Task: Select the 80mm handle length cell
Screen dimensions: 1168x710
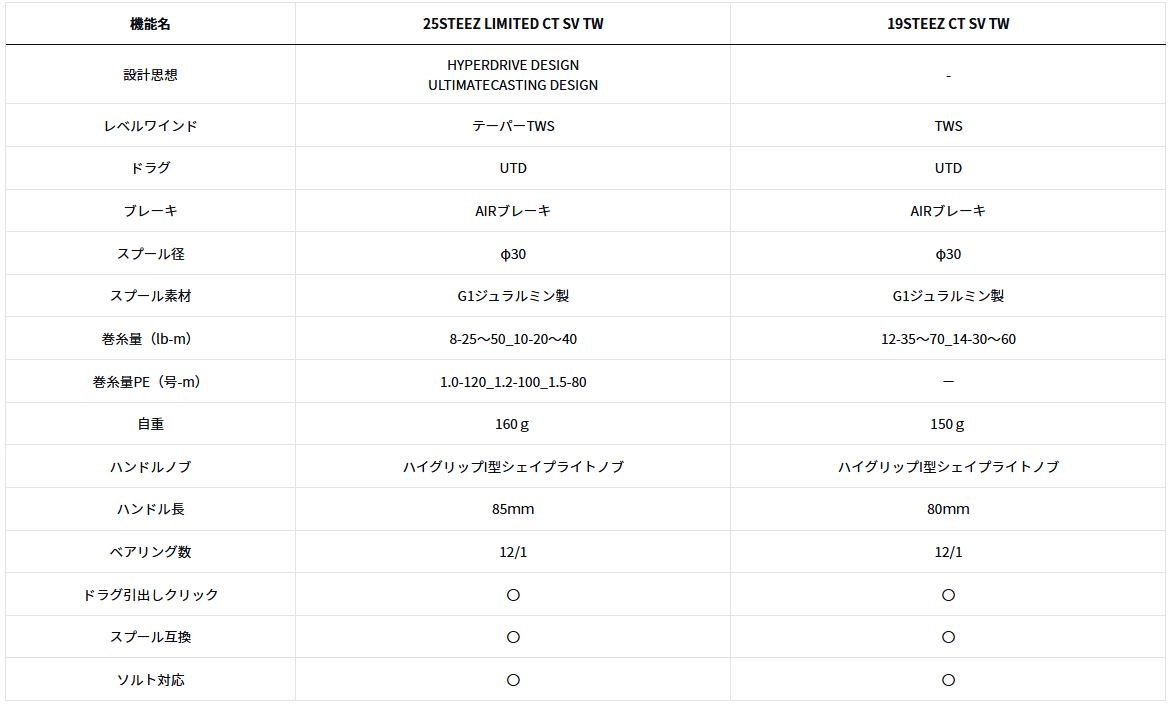Action: tap(948, 509)
